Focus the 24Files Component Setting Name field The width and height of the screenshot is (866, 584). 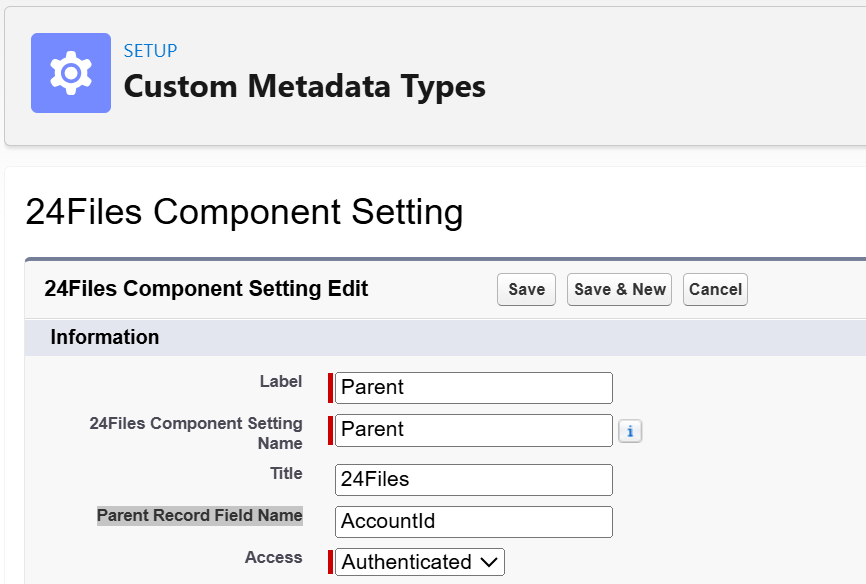(474, 430)
